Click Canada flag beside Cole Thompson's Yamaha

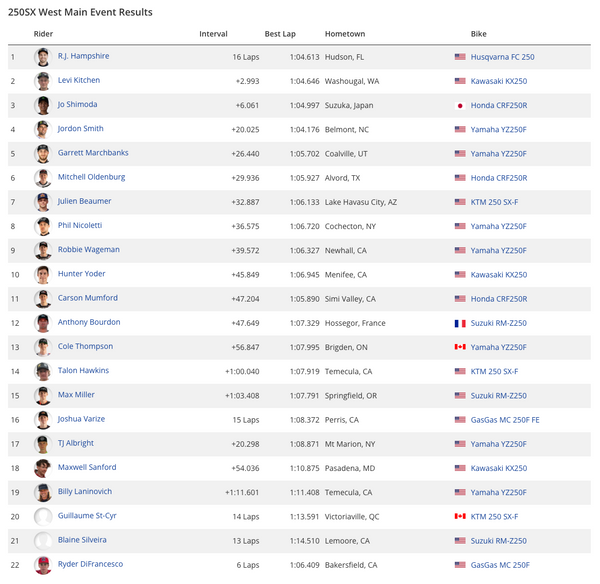tap(460, 347)
